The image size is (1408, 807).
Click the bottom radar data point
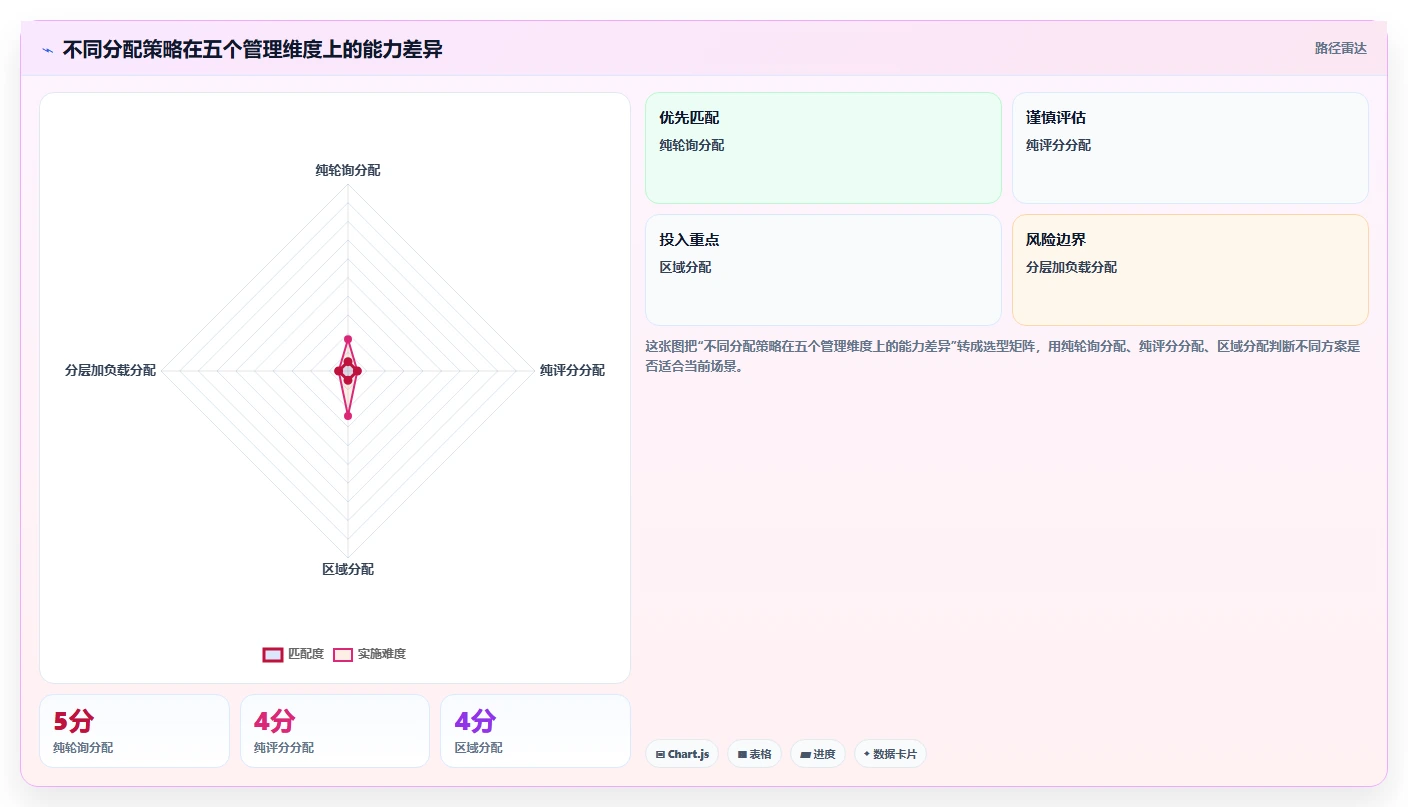click(348, 416)
